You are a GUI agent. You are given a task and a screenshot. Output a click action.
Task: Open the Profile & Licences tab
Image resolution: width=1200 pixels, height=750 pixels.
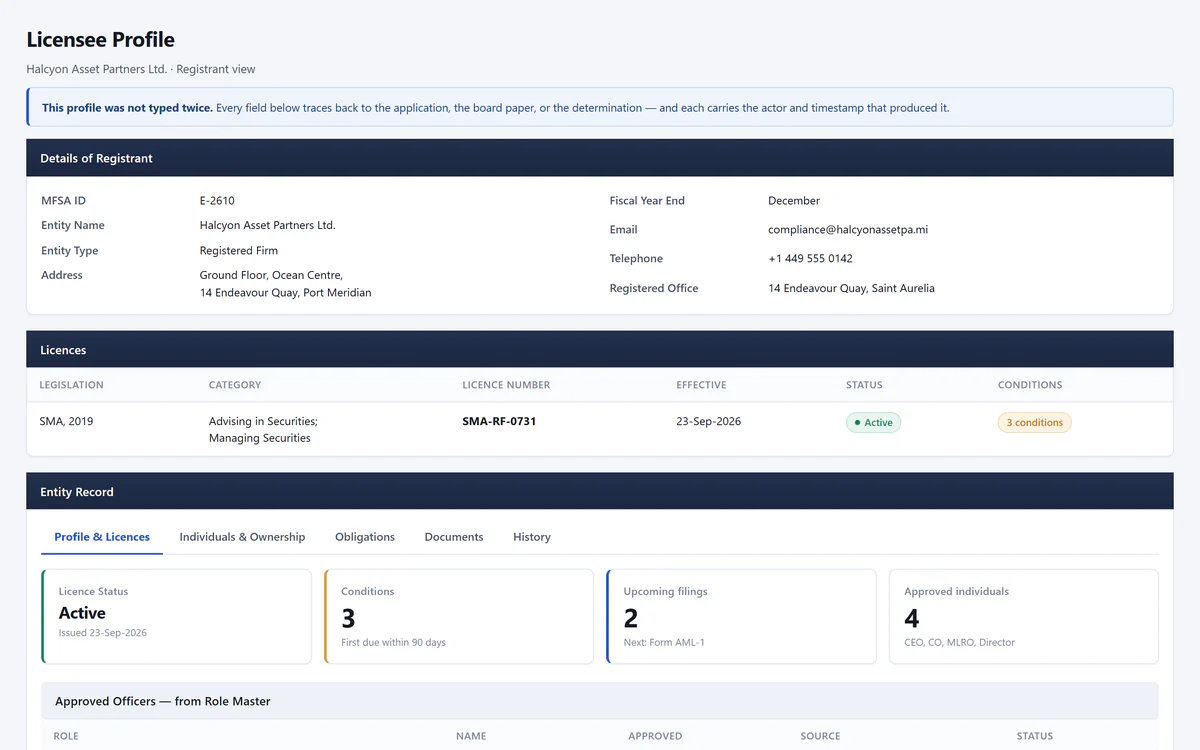[x=102, y=537]
